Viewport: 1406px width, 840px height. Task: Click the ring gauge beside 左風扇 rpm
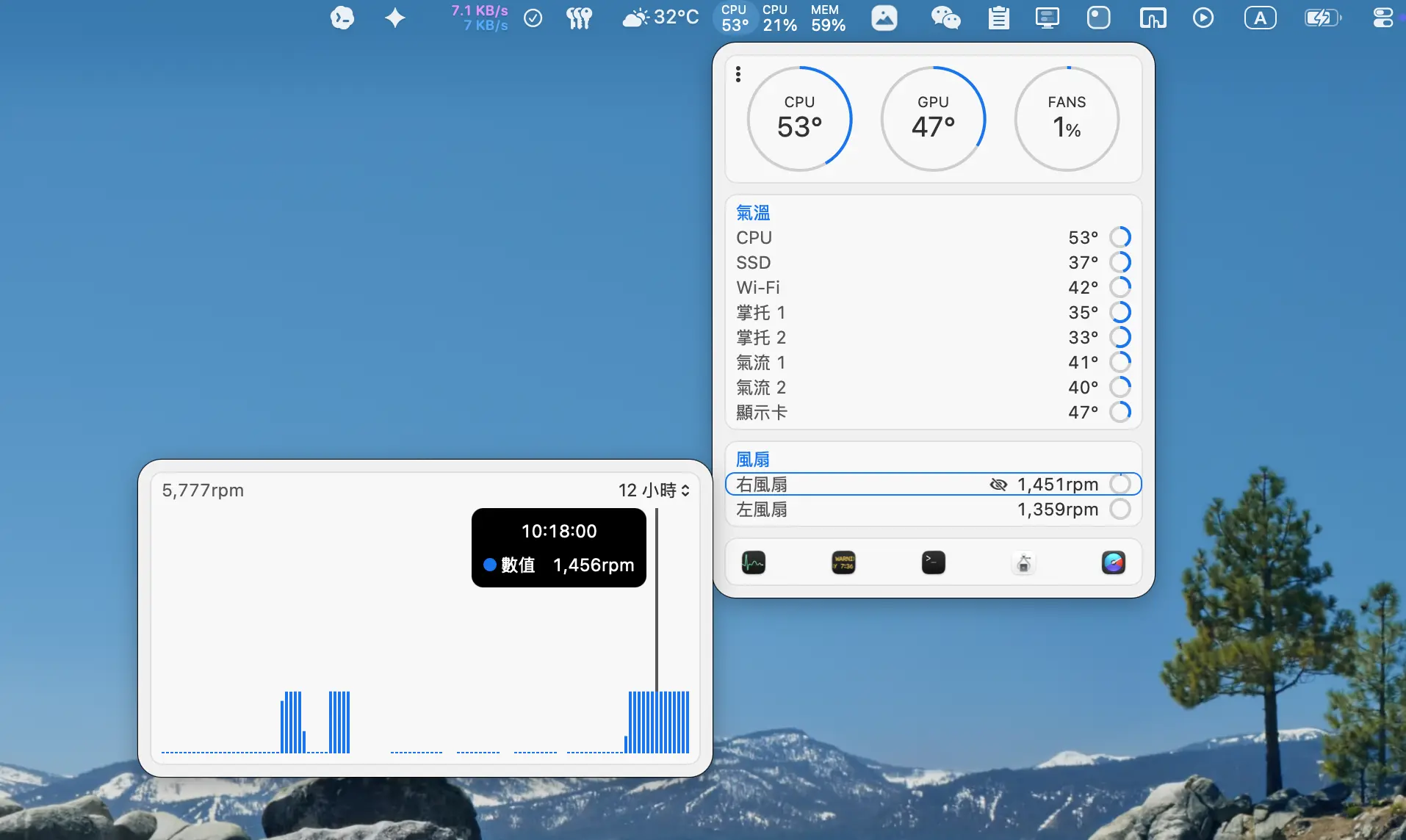click(1120, 509)
